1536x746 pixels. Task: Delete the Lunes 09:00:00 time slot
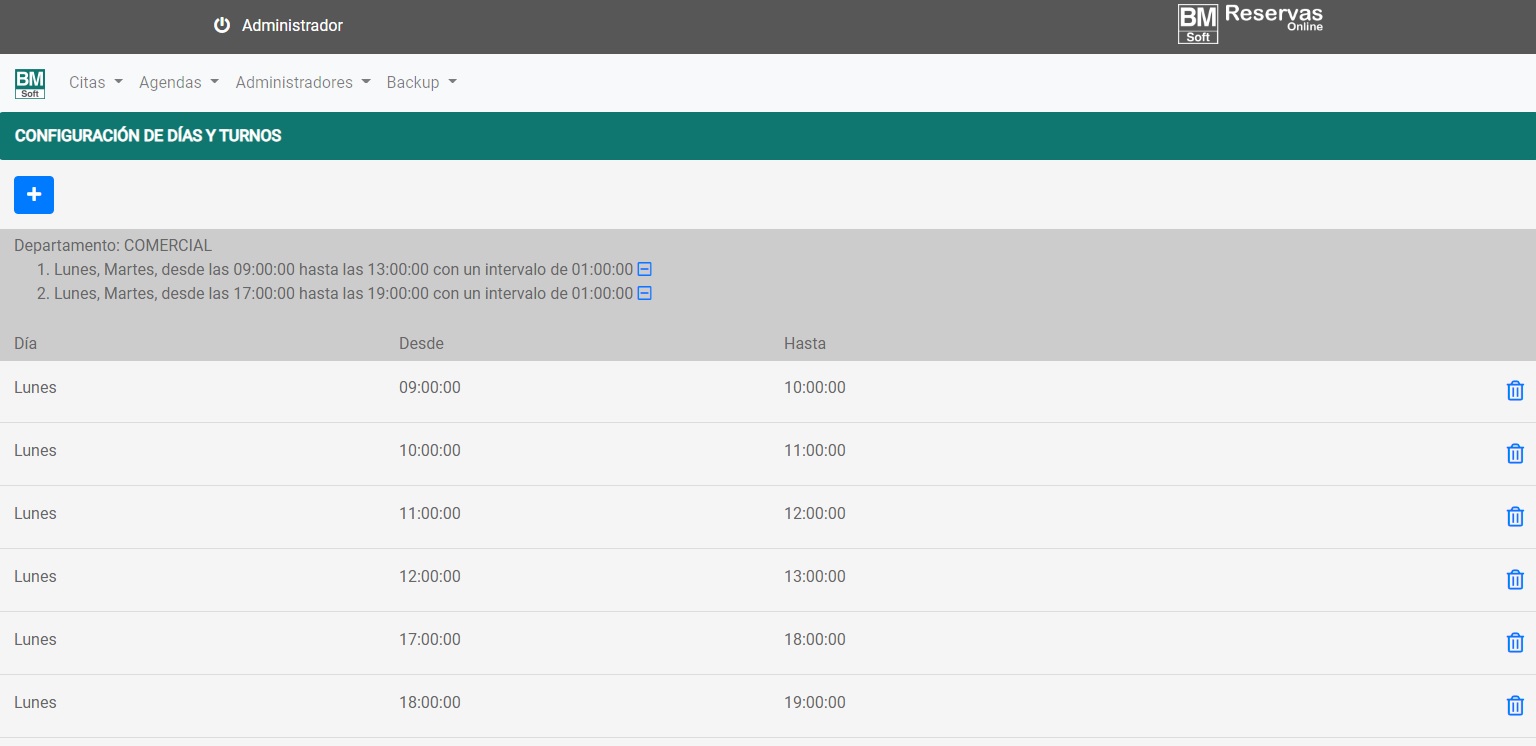coord(1514,391)
